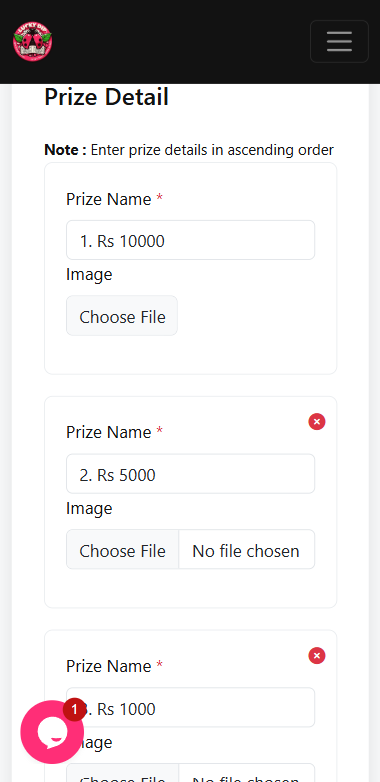Click the chat notification badge showing 1

[x=74, y=710]
